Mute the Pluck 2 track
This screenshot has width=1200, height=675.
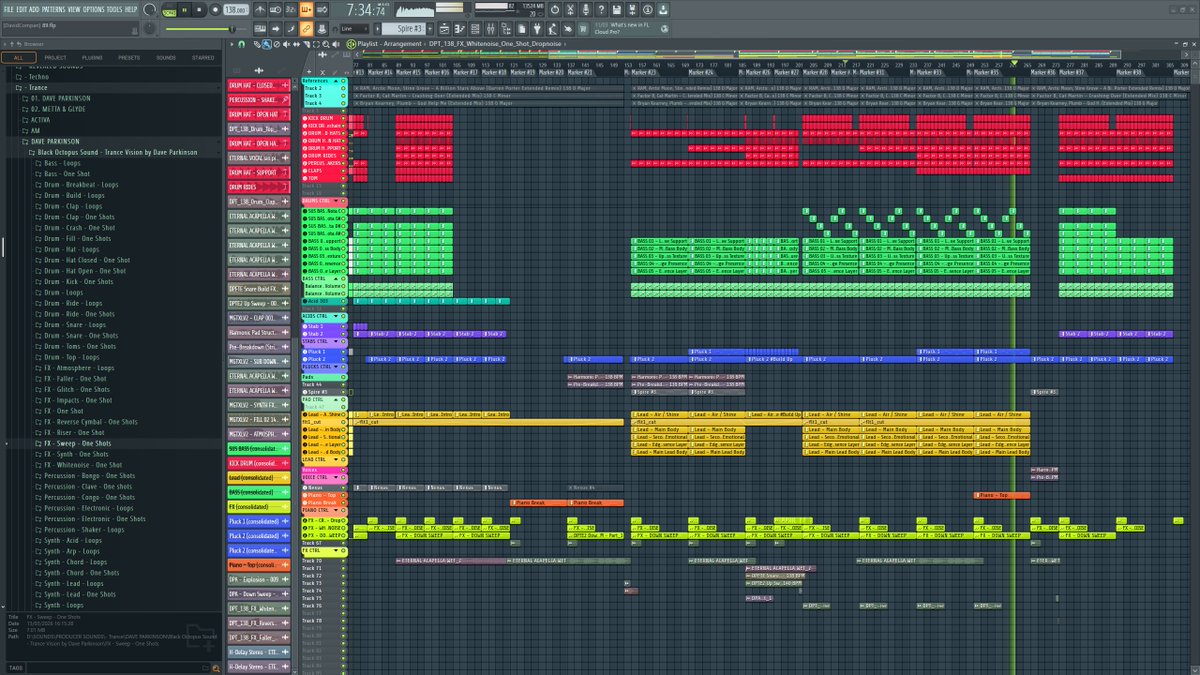(343, 359)
